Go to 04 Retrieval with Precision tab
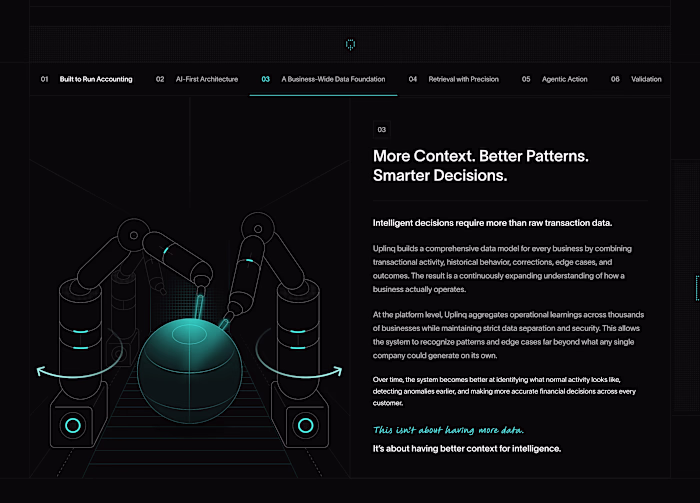 pos(454,79)
